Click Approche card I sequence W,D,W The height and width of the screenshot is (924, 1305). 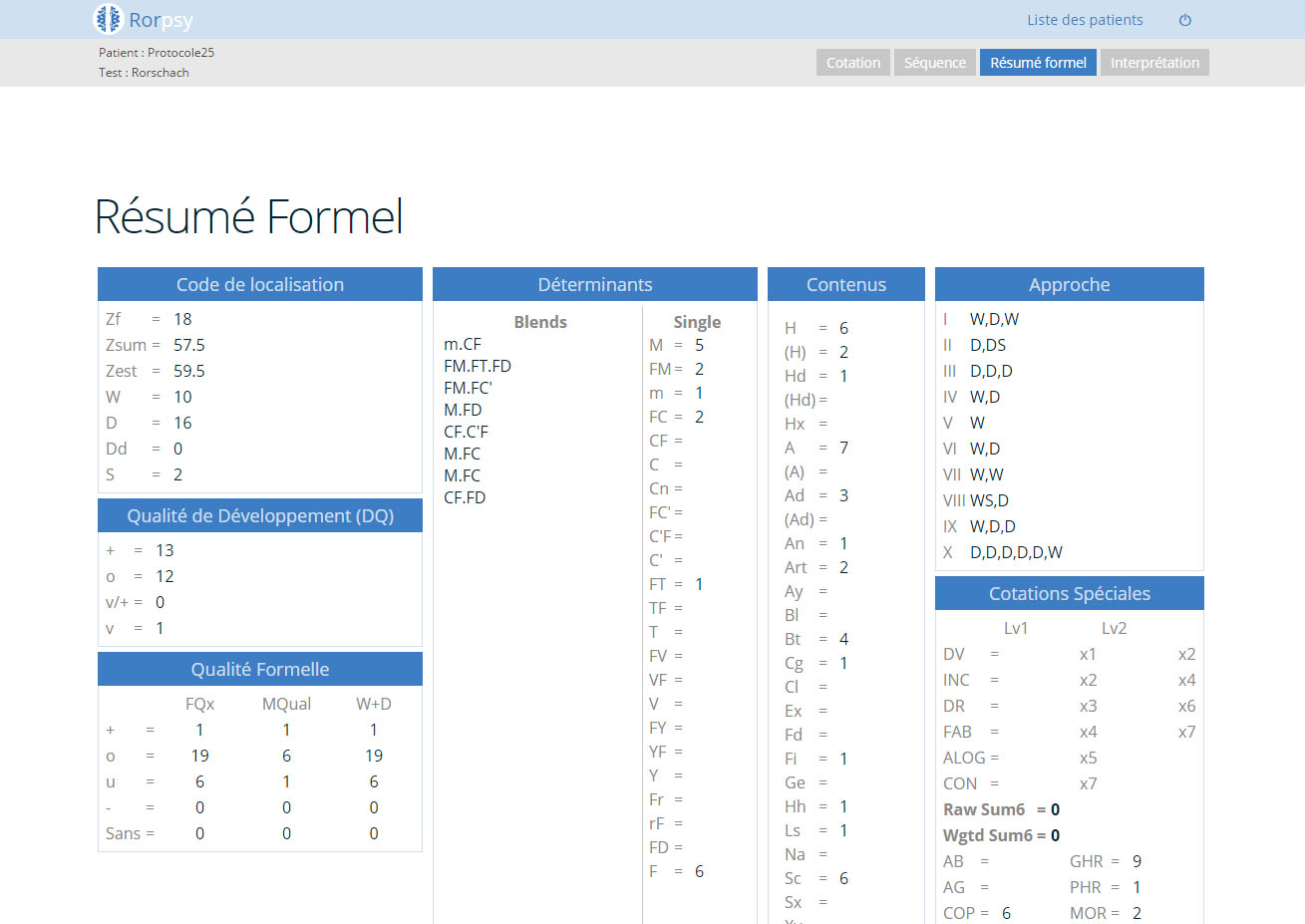point(994,319)
